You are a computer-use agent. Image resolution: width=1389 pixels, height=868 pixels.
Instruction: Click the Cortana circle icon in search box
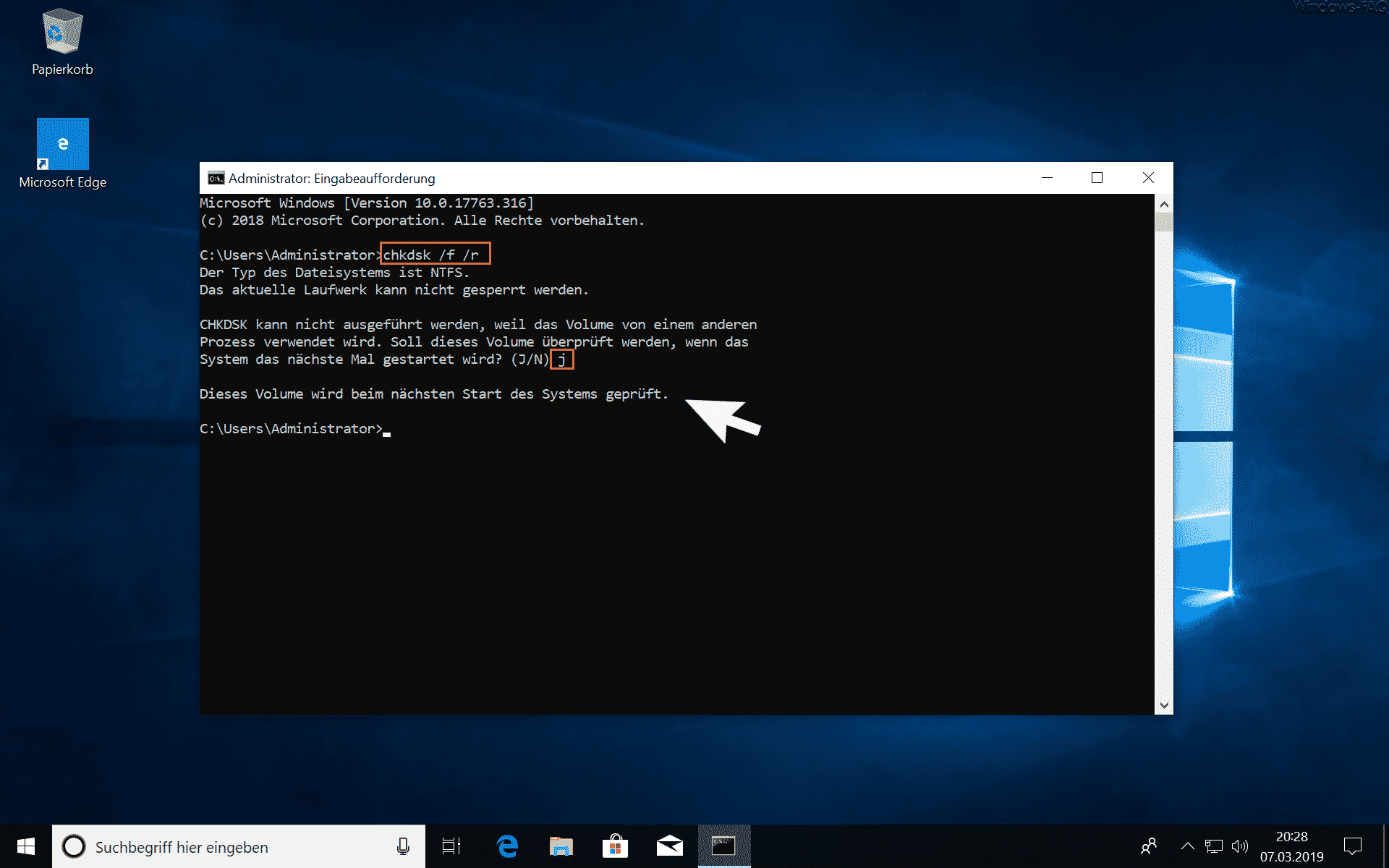click(x=74, y=846)
